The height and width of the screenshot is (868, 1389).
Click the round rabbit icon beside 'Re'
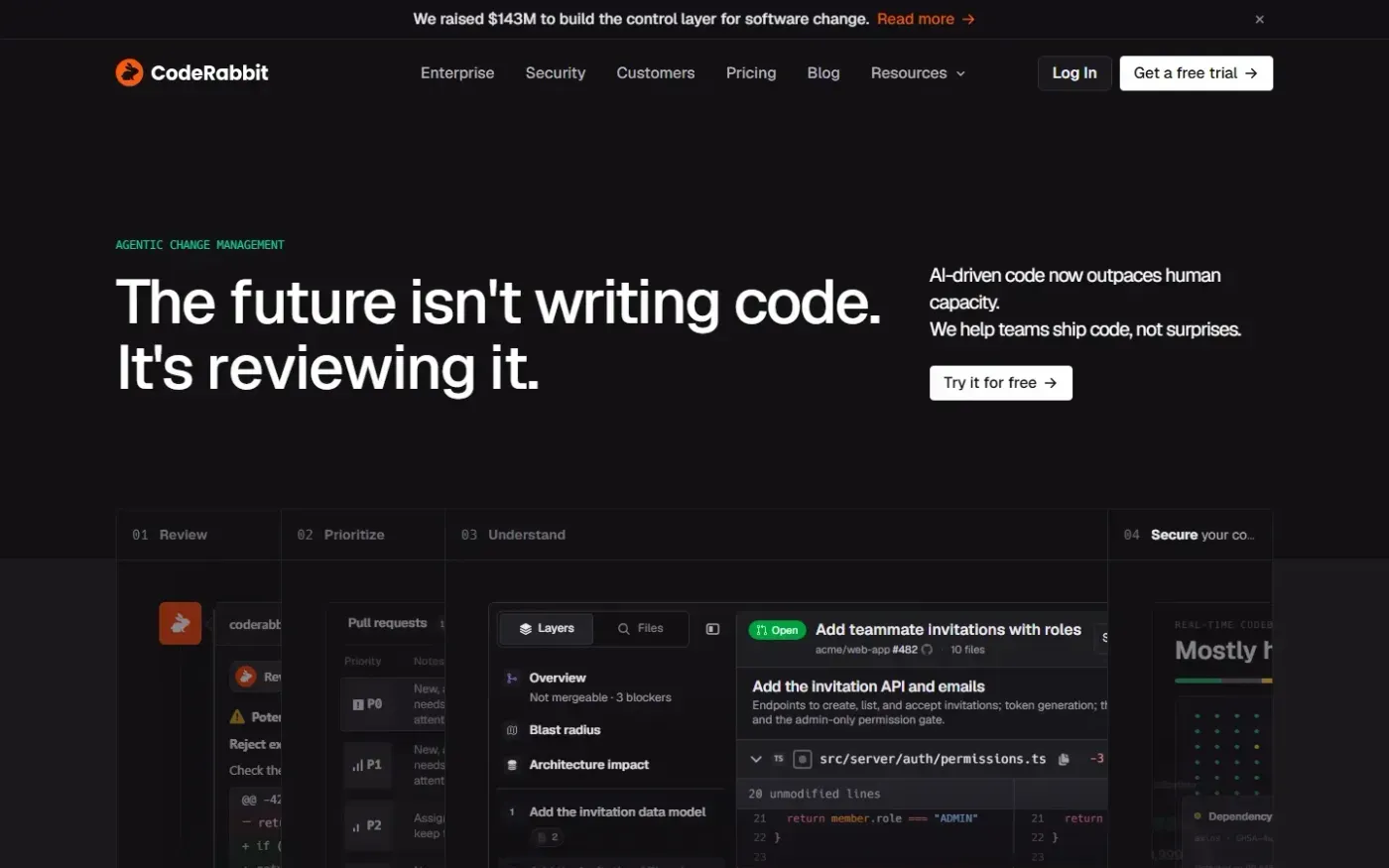(245, 677)
